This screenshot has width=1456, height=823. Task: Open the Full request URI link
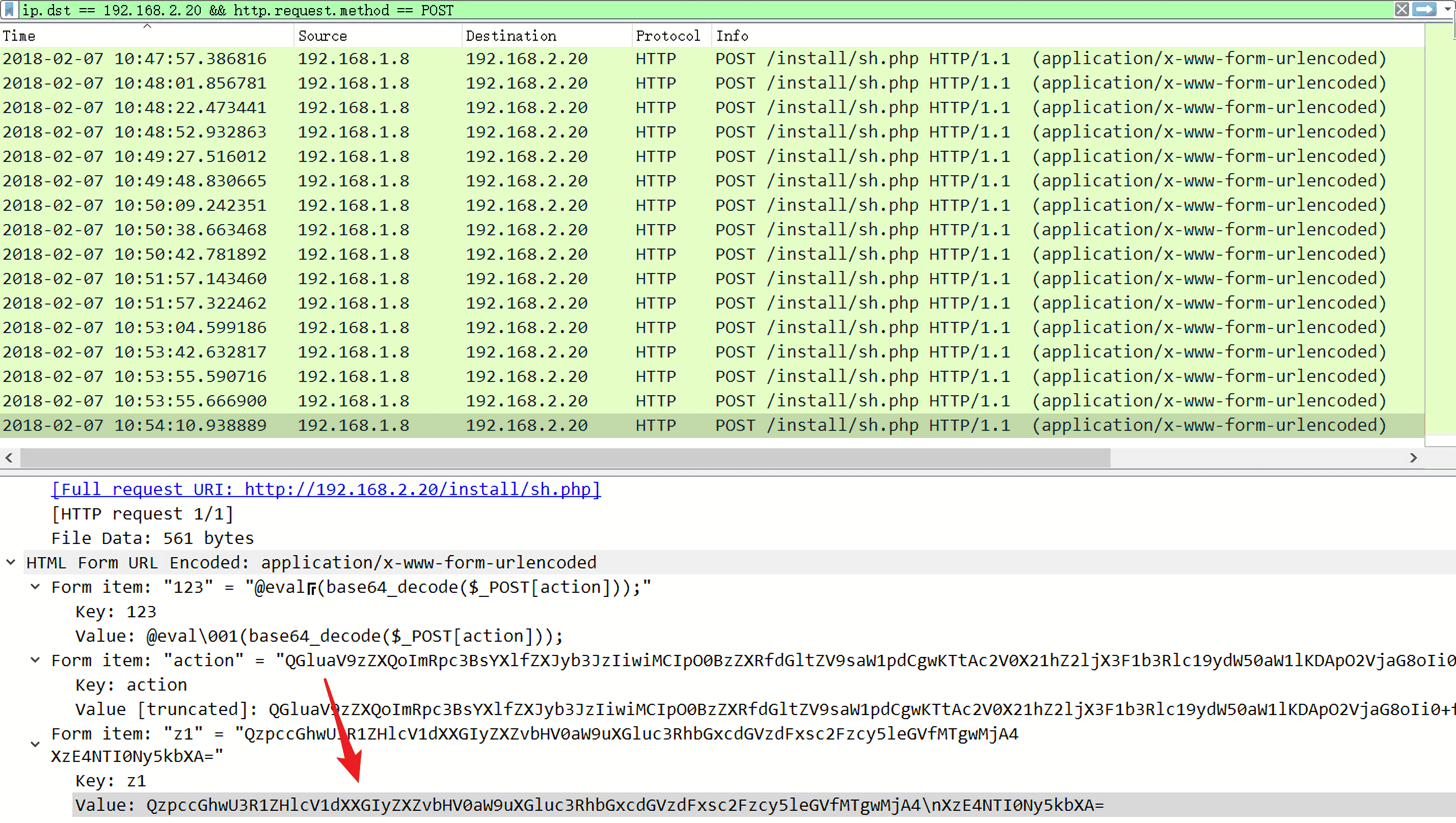point(326,489)
